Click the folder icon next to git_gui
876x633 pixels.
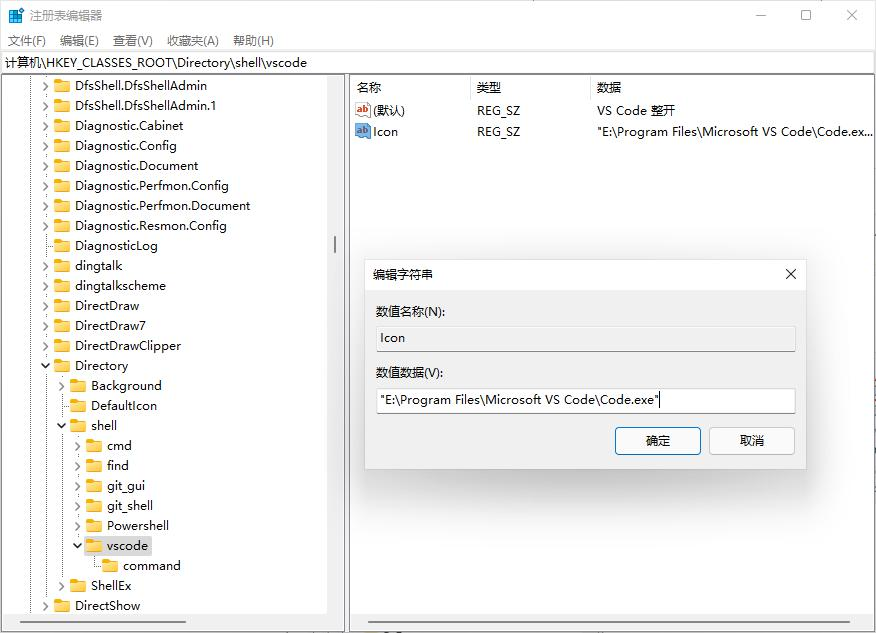[x=94, y=486]
